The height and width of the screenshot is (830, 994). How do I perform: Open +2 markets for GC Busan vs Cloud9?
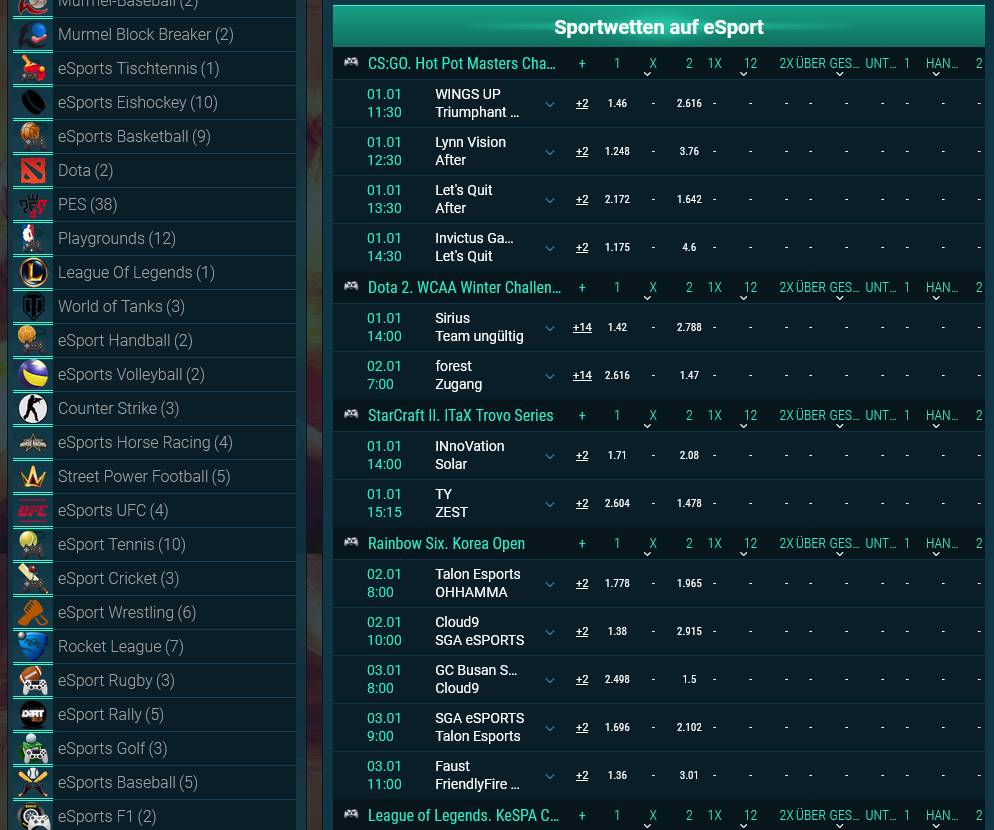coord(582,679)
